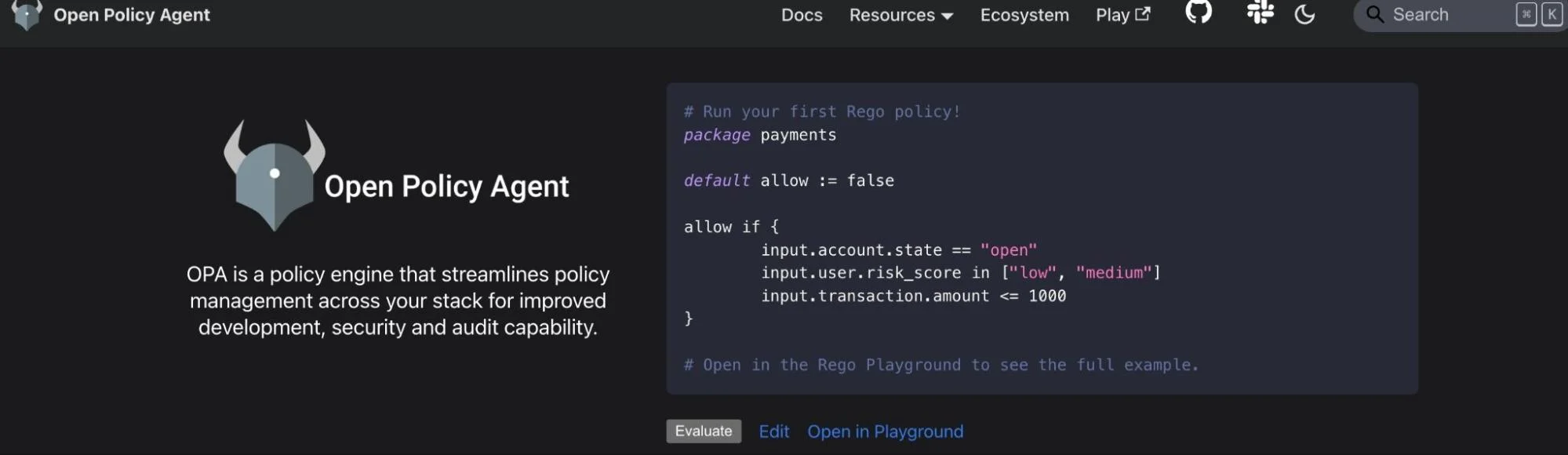Click the 'package payments' code line
Image resolution: width=1568 pixels, height=455 pixels.
[760, 135]
